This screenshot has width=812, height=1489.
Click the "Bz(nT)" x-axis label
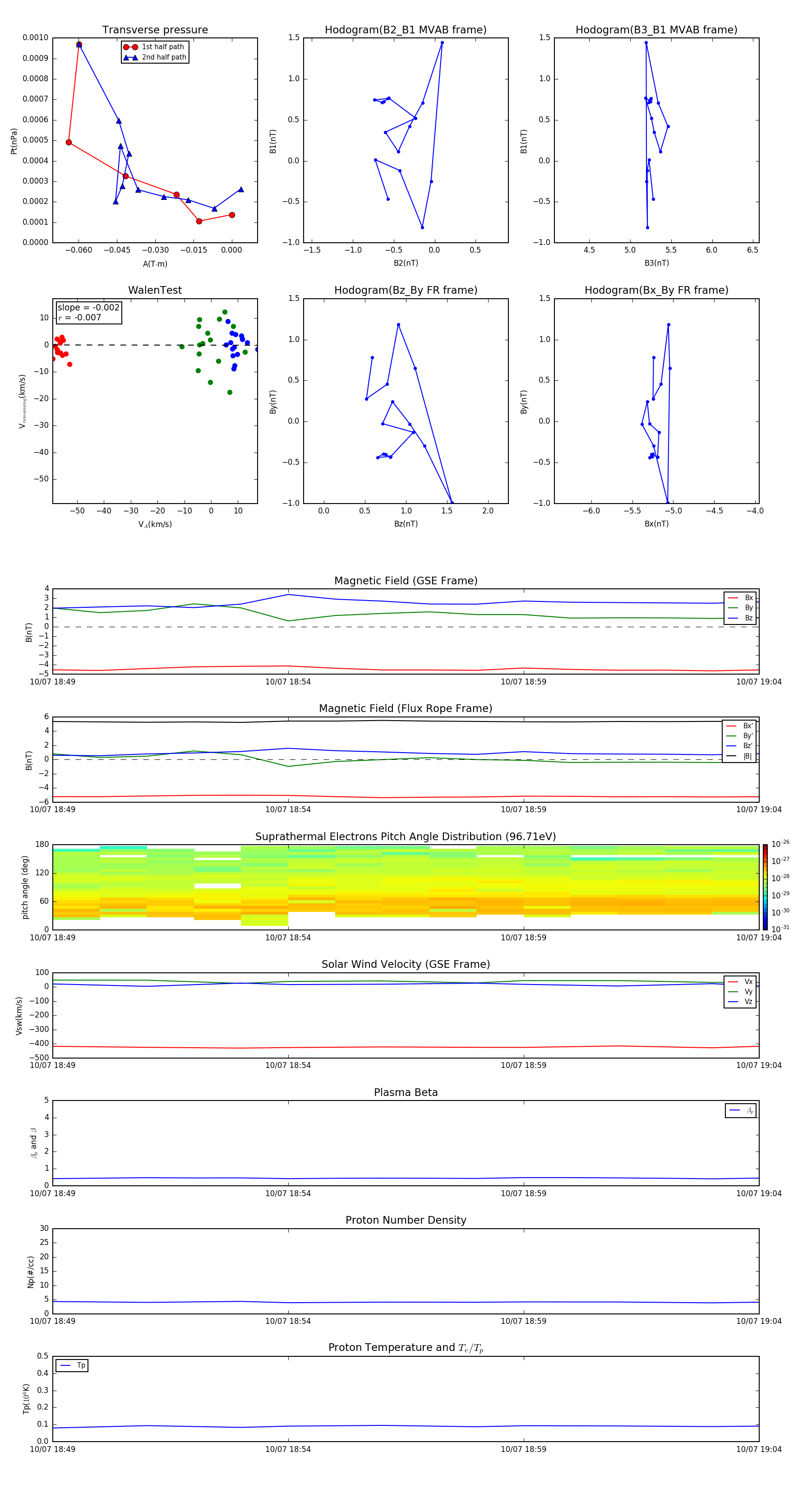pos(406,524)
